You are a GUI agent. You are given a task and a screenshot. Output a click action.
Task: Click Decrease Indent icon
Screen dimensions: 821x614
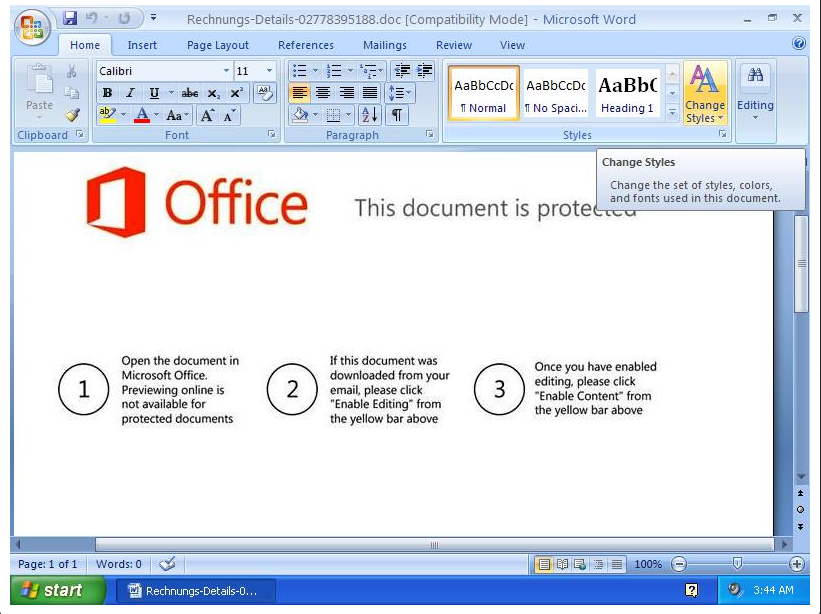[x=402, y=71]
